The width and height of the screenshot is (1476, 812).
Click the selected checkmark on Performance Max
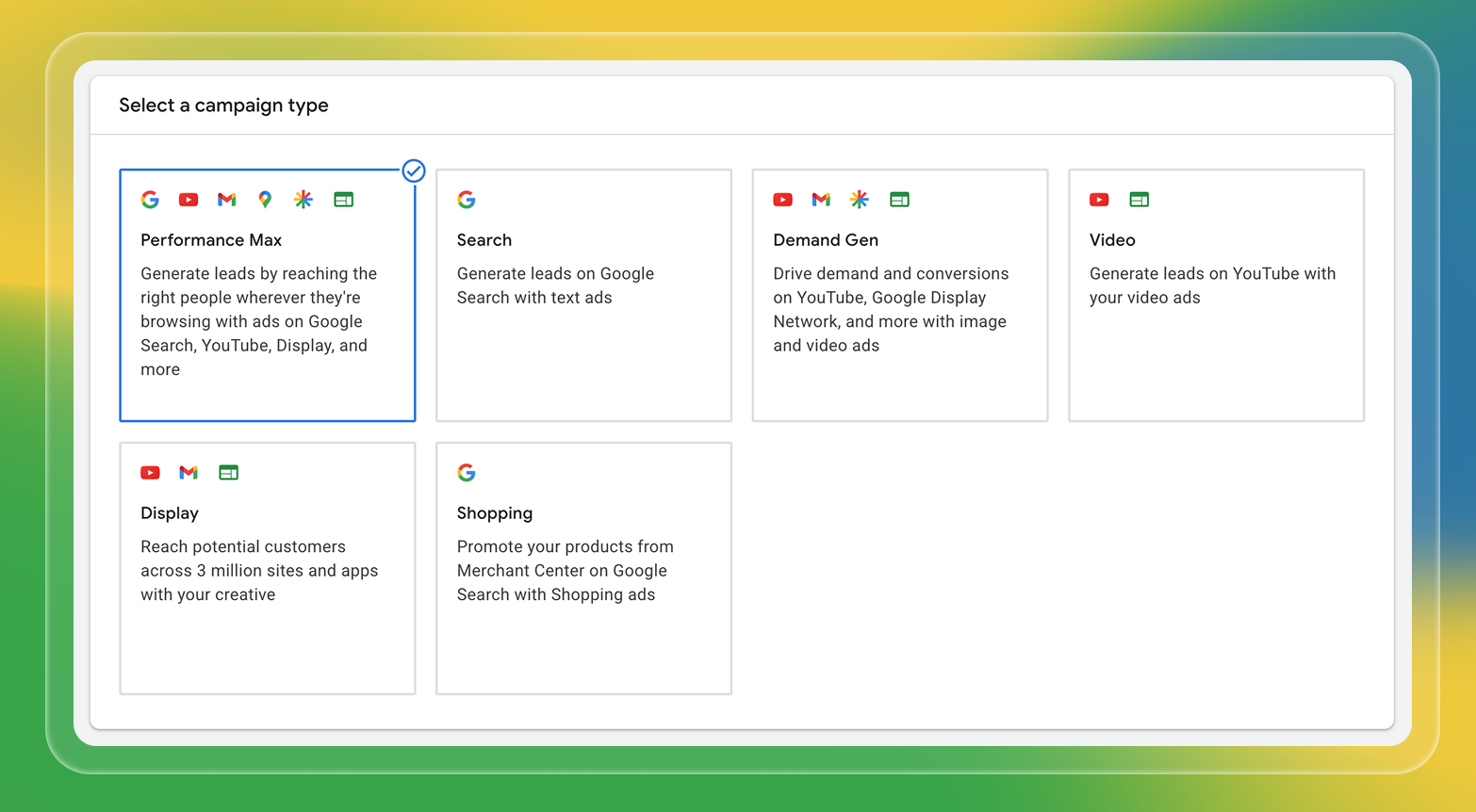pyautogui.click(x=414, y=171)
